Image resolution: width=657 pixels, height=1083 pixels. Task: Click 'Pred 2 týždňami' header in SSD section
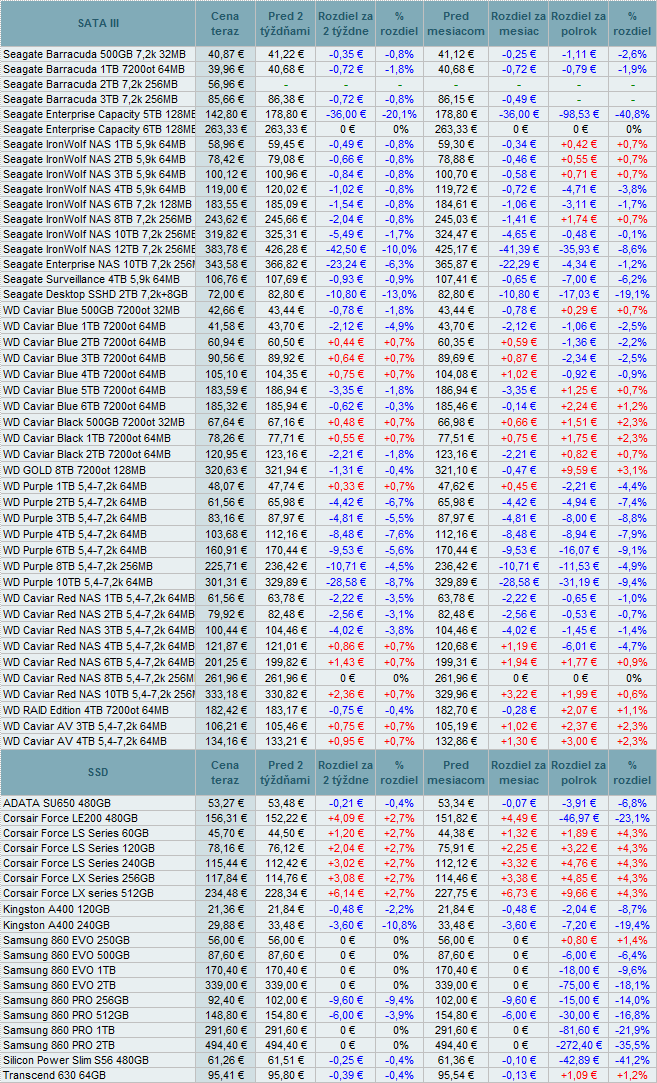point(285,772)
